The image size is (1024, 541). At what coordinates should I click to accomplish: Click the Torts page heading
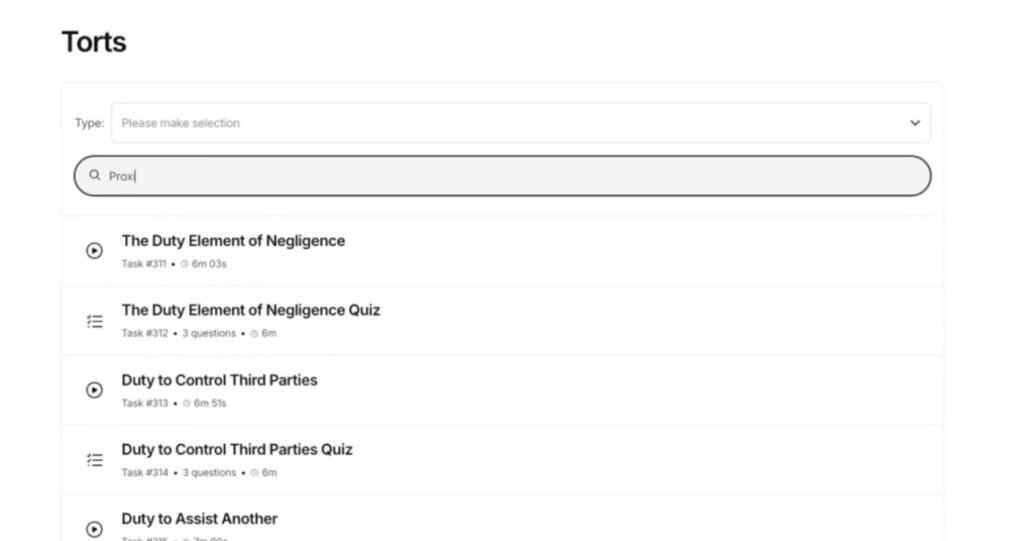[94, 42]
